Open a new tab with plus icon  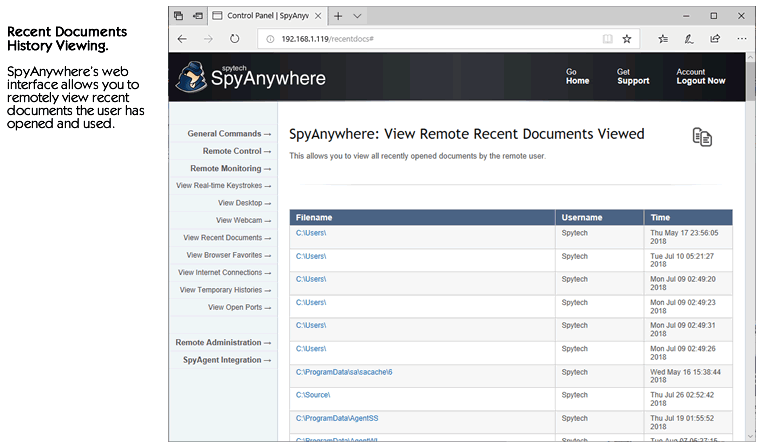coord(338,16)
